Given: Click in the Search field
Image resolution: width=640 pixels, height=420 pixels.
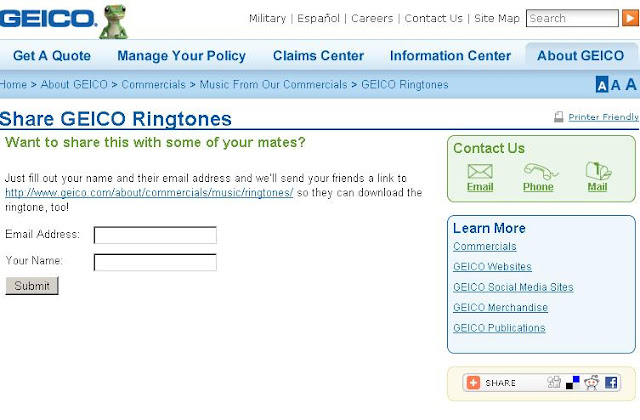Looking at the screenshot, I should [x=572, y=18].
